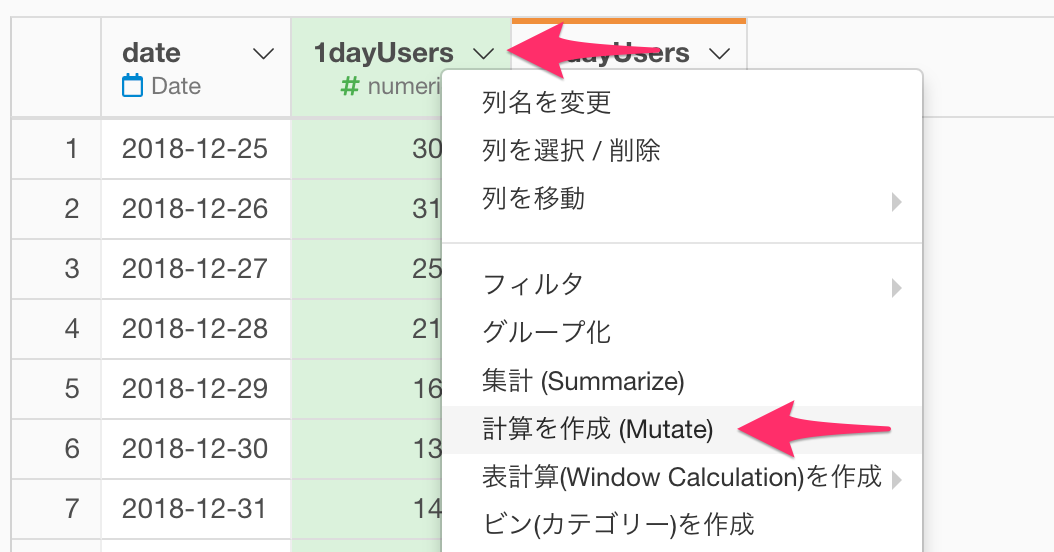
Task: Click the green numeric hash icon
Action: 350,86
